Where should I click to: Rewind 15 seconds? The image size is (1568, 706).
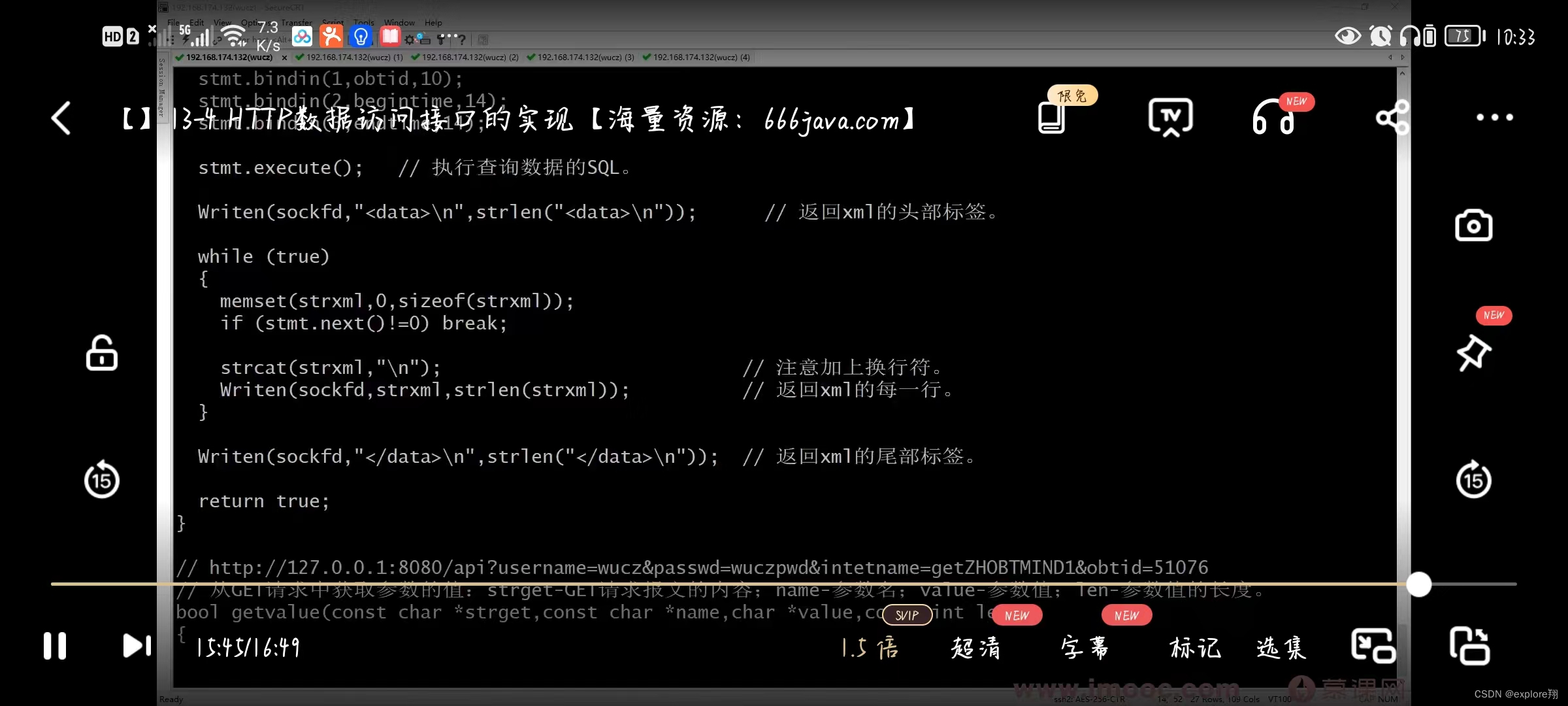point(102,479)
